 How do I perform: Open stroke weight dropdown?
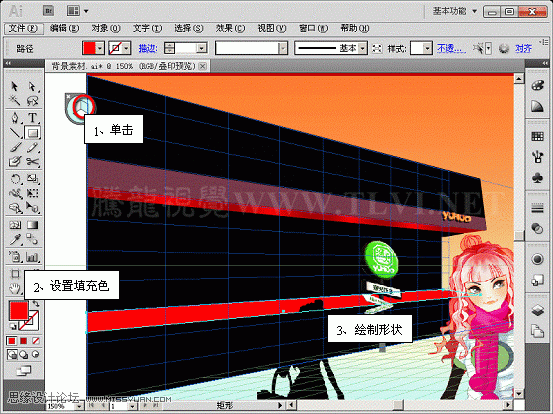coord(202,48)
